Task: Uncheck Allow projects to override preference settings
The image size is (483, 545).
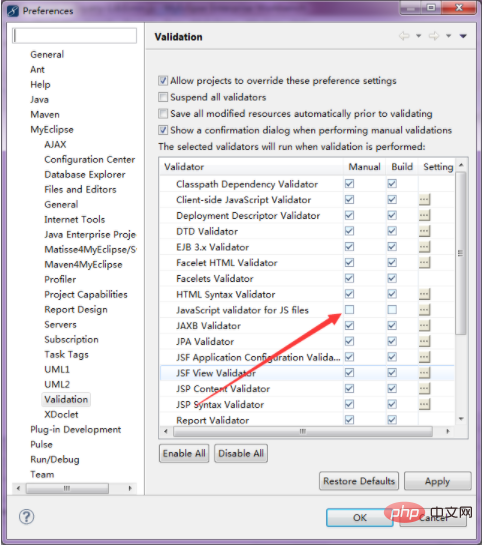Action: [163, 81]
